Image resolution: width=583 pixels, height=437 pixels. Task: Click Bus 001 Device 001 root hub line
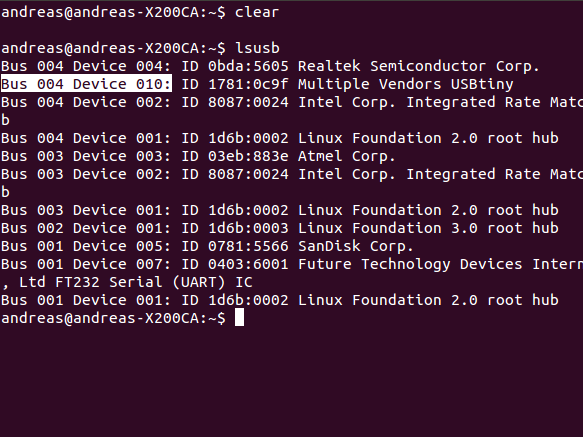(x=280, y=300)
